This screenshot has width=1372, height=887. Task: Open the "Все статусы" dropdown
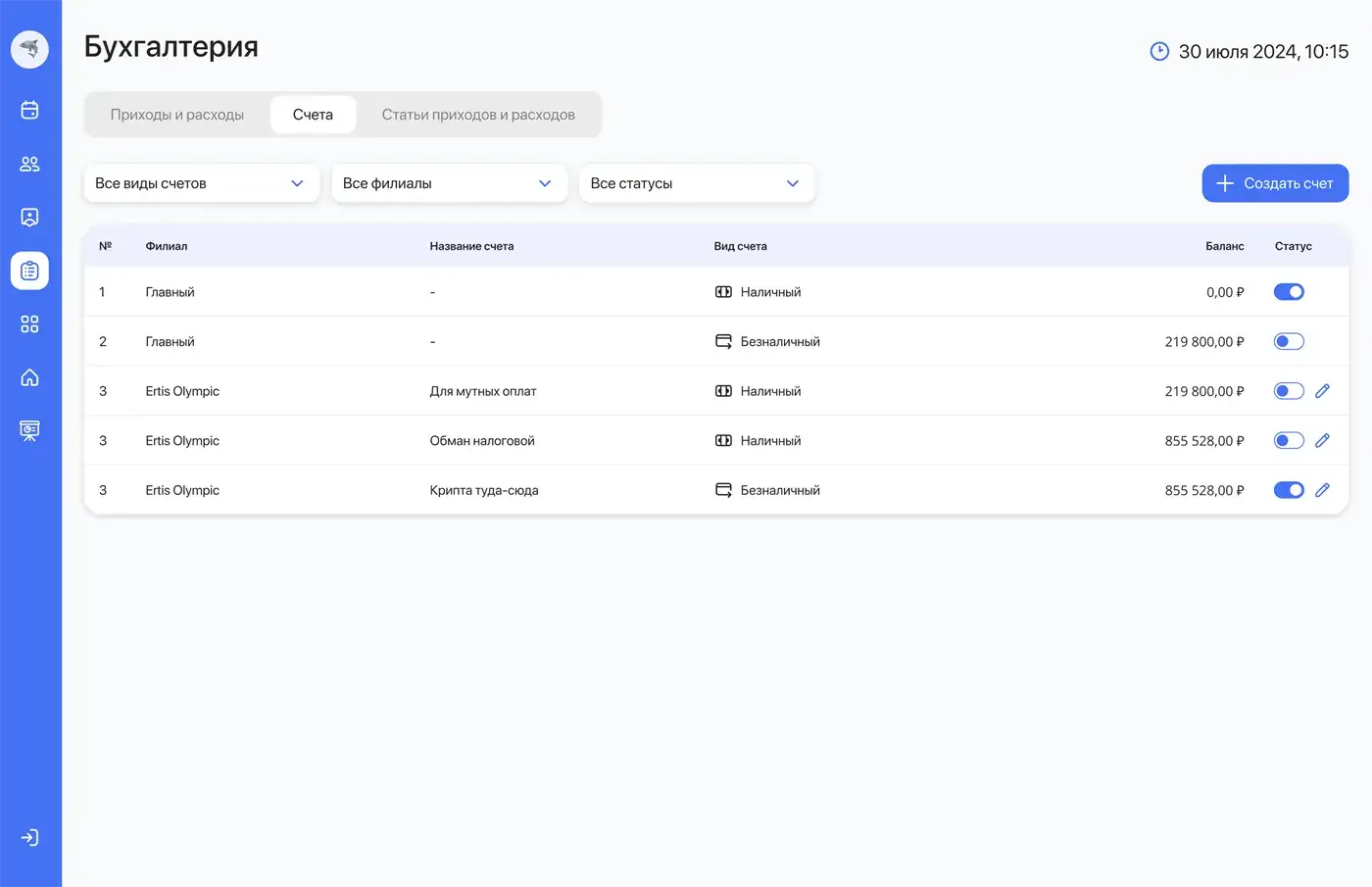(696, 183)
